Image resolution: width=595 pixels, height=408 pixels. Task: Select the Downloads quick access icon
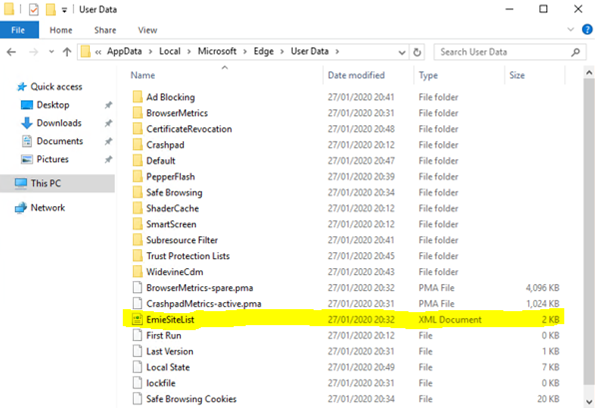coord(27,123)
